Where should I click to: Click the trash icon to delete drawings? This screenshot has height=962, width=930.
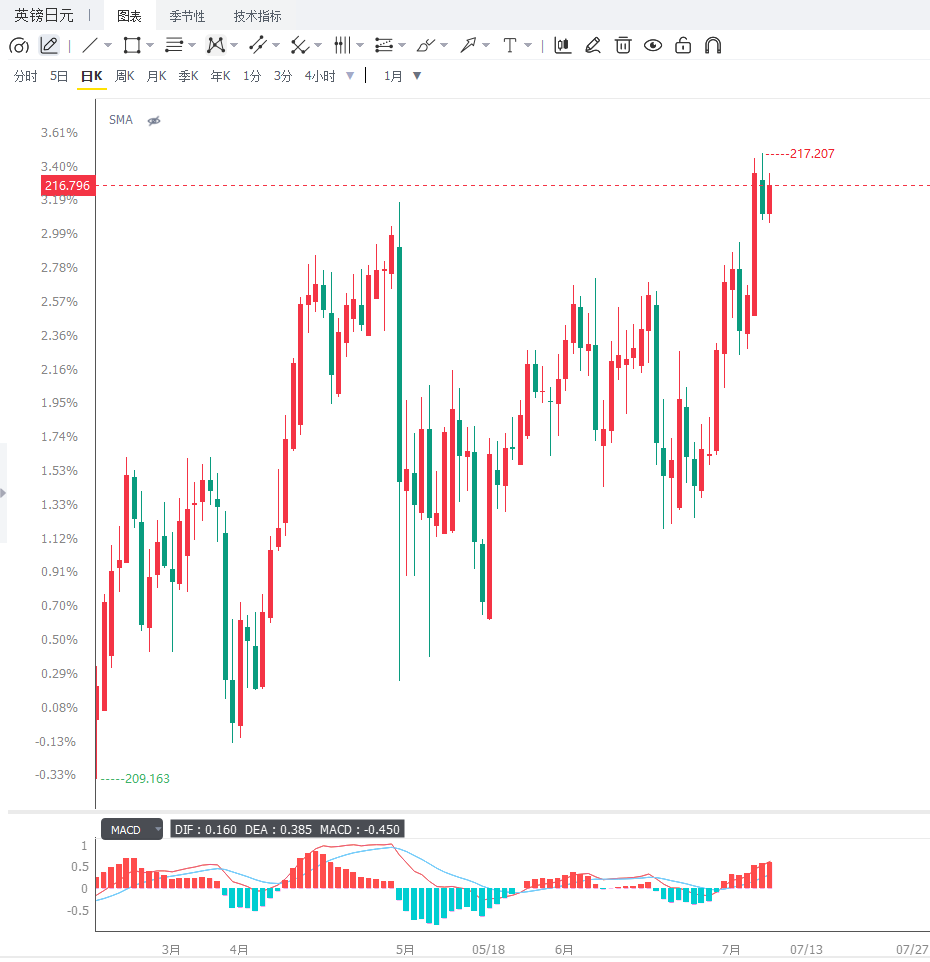coord(623,45)
